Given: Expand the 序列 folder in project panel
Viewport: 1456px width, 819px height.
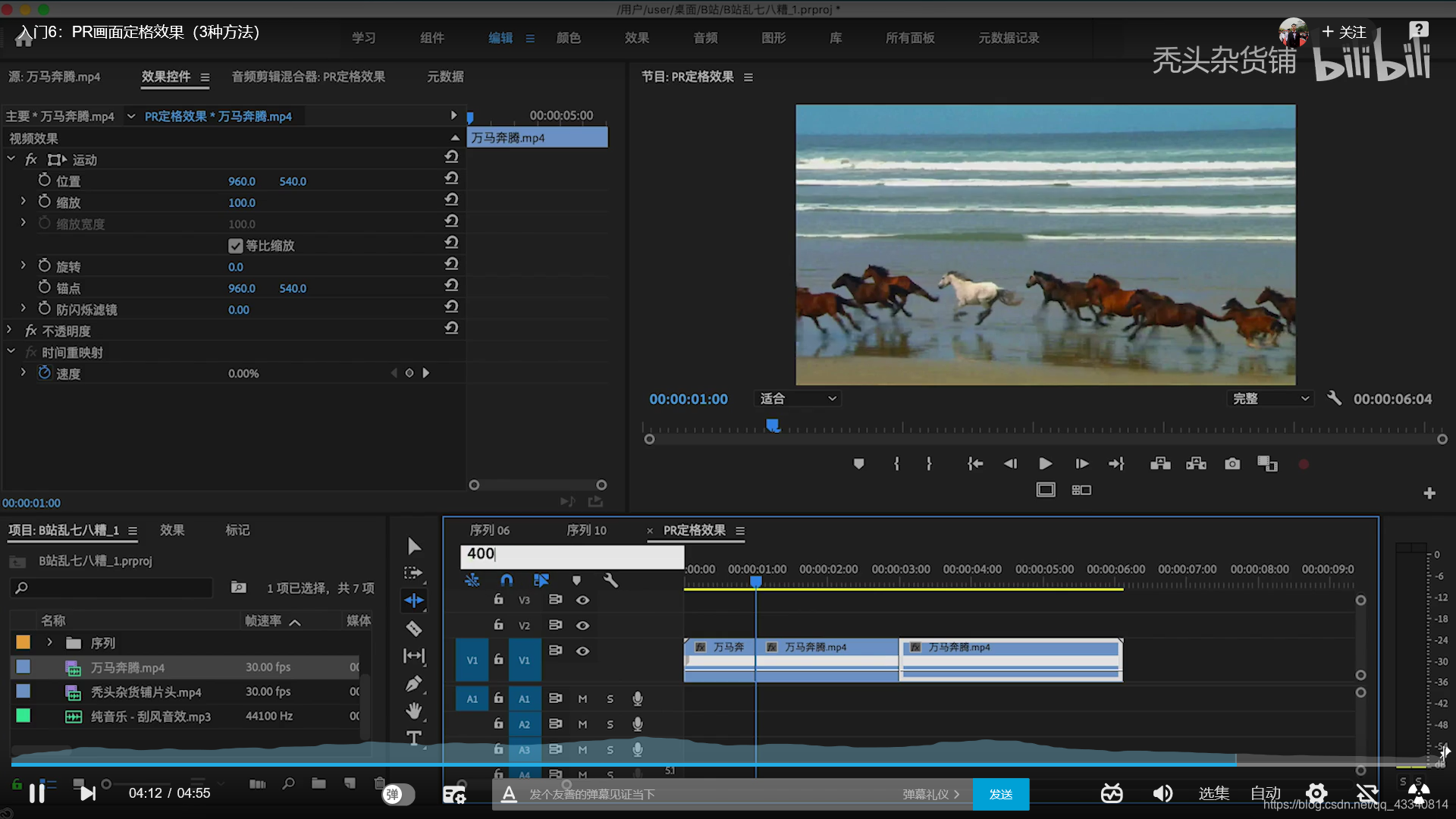Looking at the screenshot, I should pyautogui.click(x=50, y=643).
